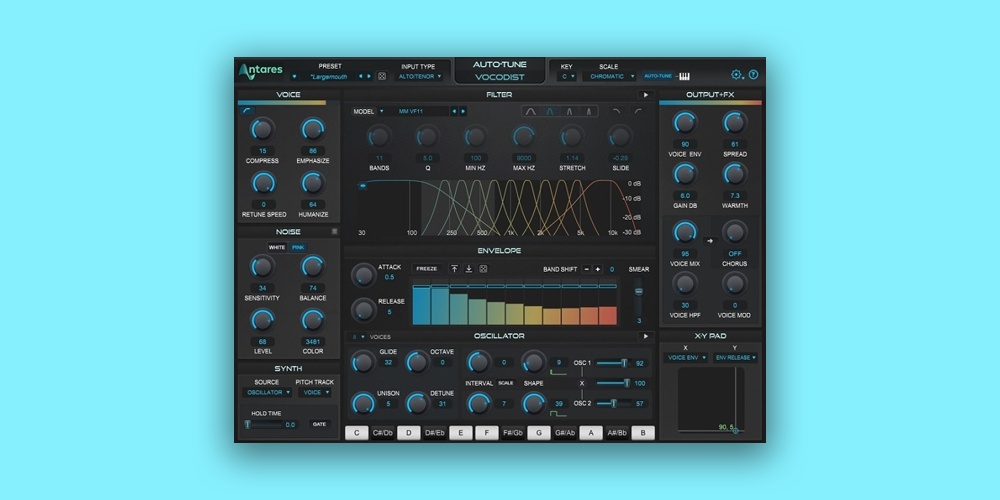
Task: Toggle the Gate button in Synth
Action: tap(319, 424)
